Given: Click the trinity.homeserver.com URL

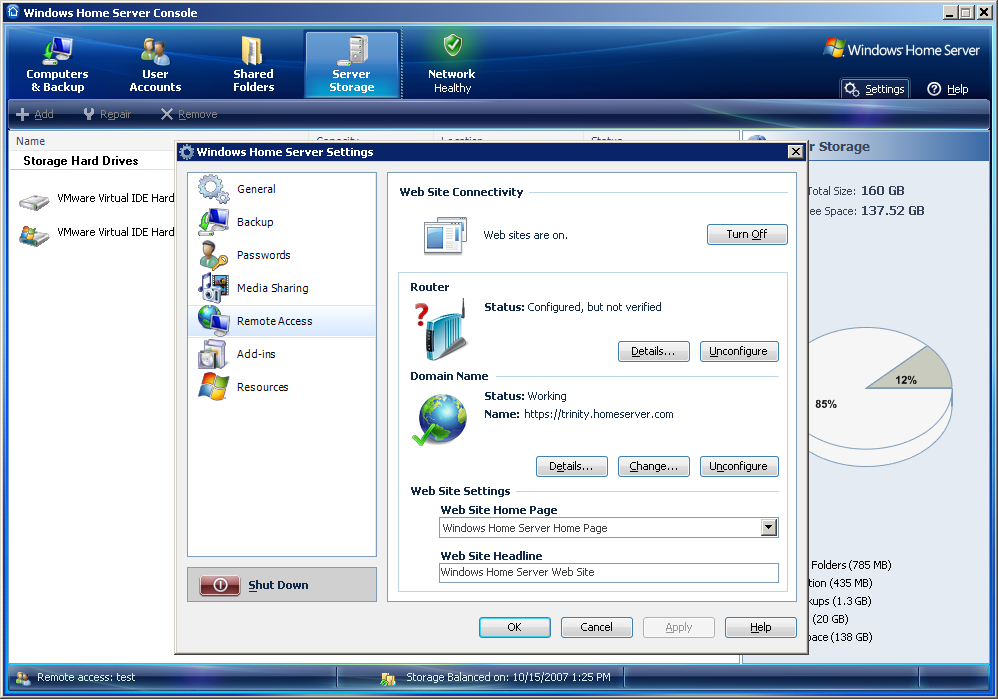Looking at the screenshot, I should tap(599, 414).
